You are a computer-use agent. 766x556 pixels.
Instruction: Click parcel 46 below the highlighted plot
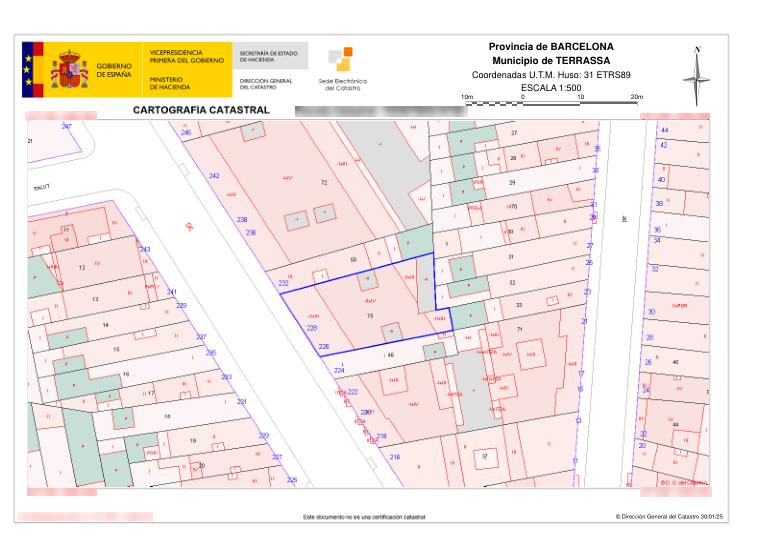coord(390,355)
